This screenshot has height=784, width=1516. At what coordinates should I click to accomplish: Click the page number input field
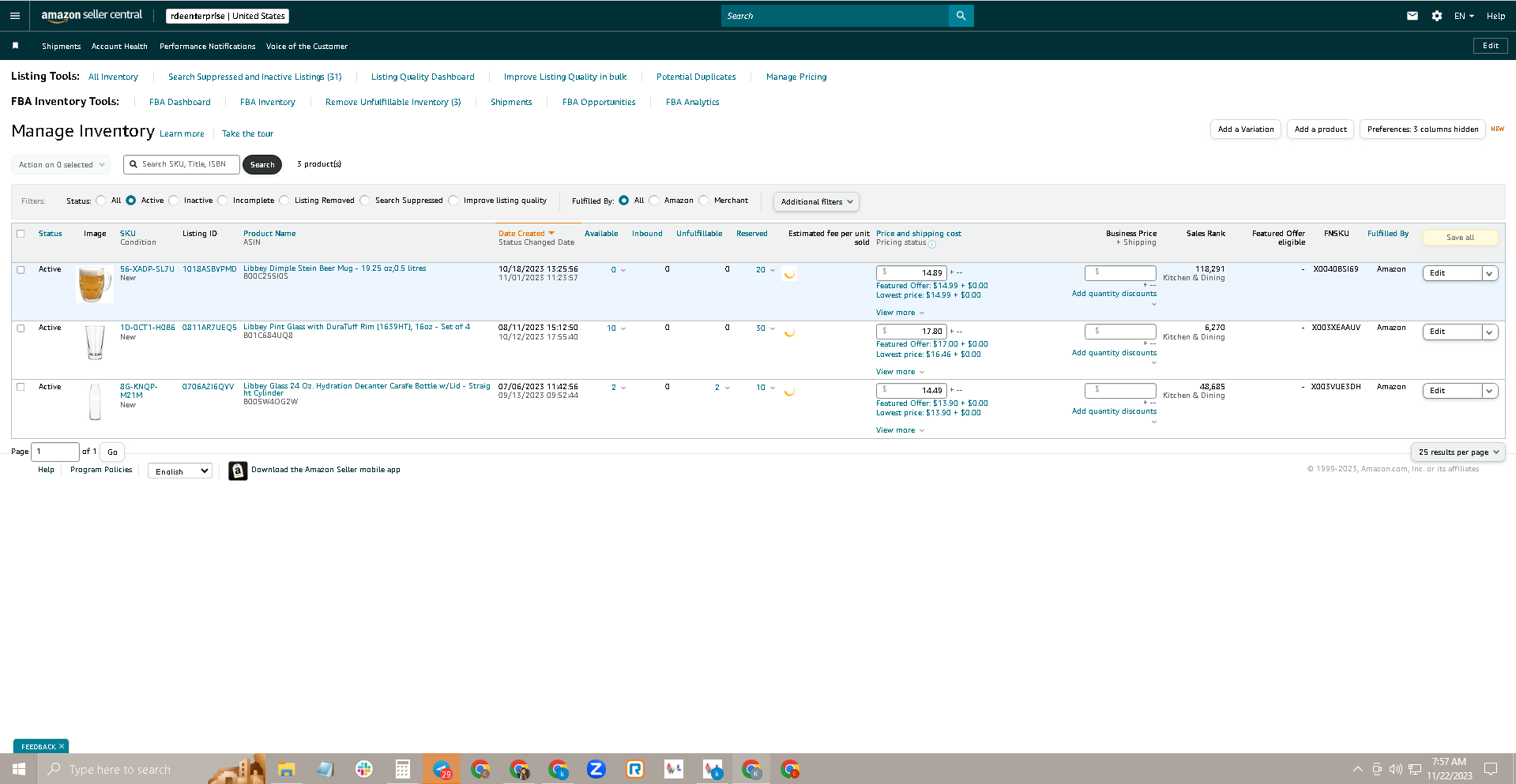pos(55,452)
